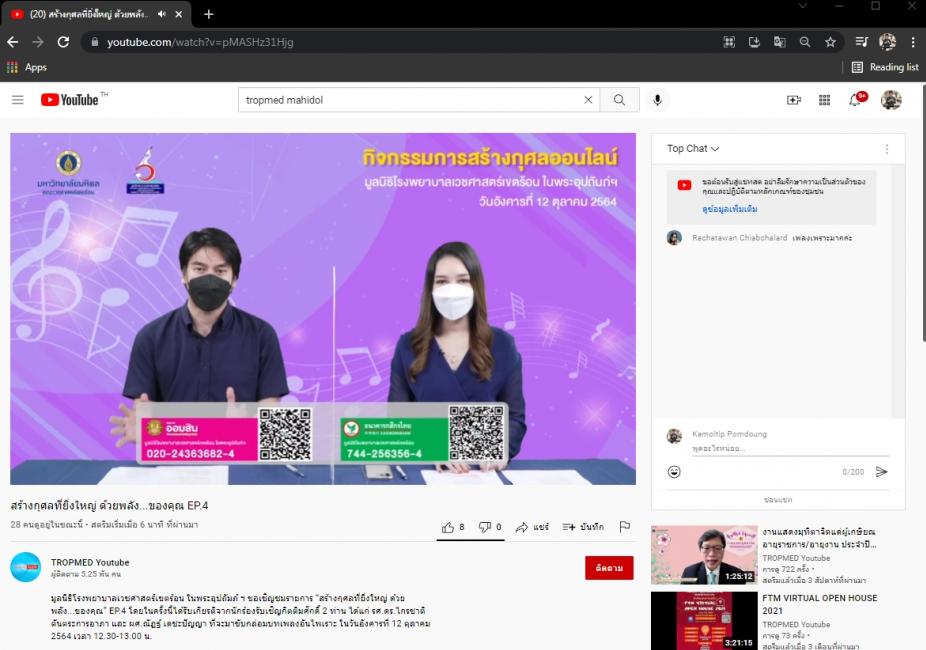926x650 pixels.
Task: Open the notifications bell
Action: coord(855,100)
